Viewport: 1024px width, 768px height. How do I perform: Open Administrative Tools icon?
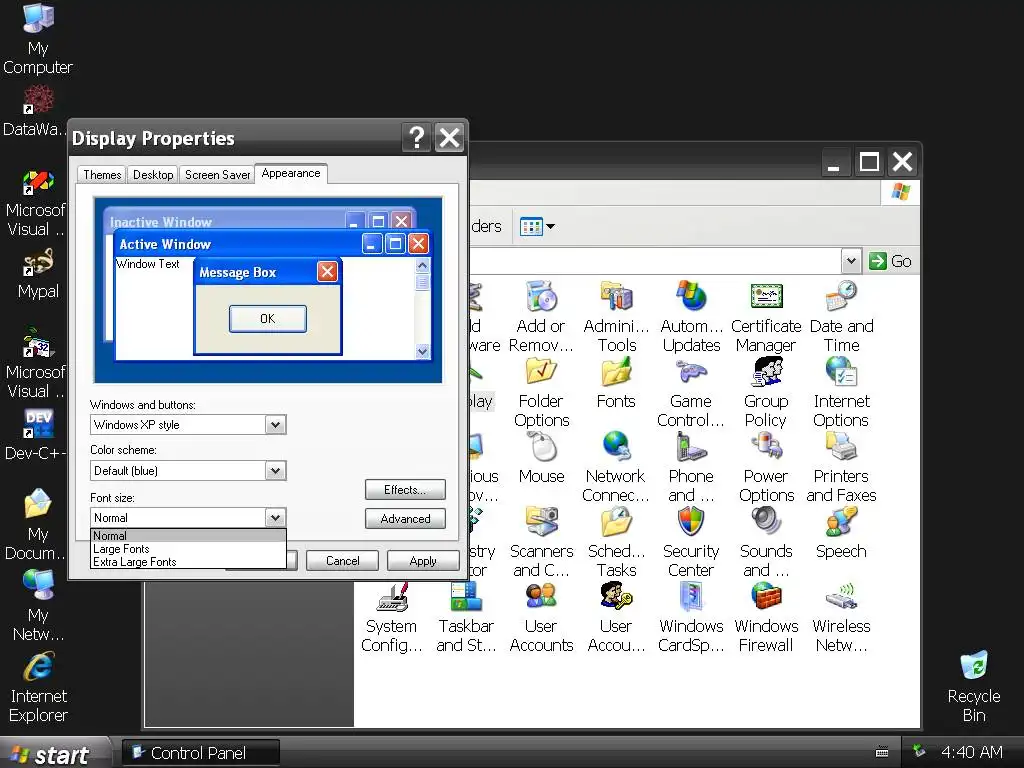[x=616, y=317]
